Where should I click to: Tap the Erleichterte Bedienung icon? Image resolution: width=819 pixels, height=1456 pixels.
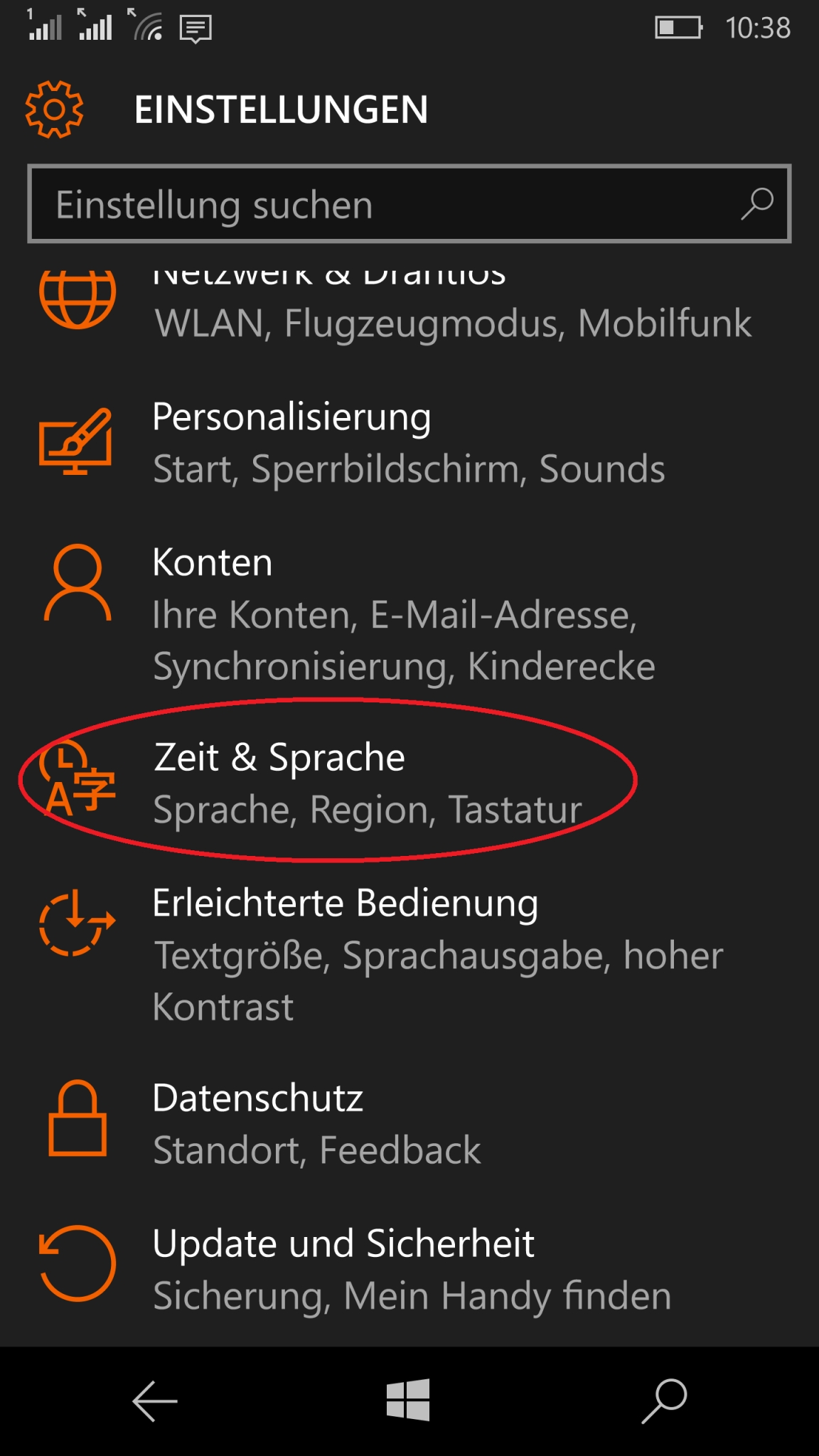[x=76, y=922]
